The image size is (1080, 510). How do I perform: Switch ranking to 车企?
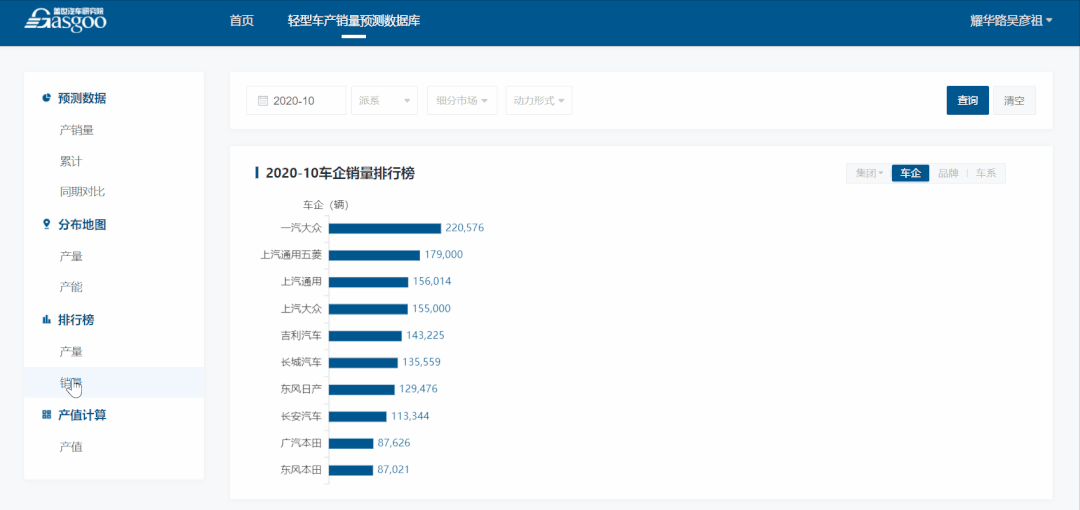[911, 174]
